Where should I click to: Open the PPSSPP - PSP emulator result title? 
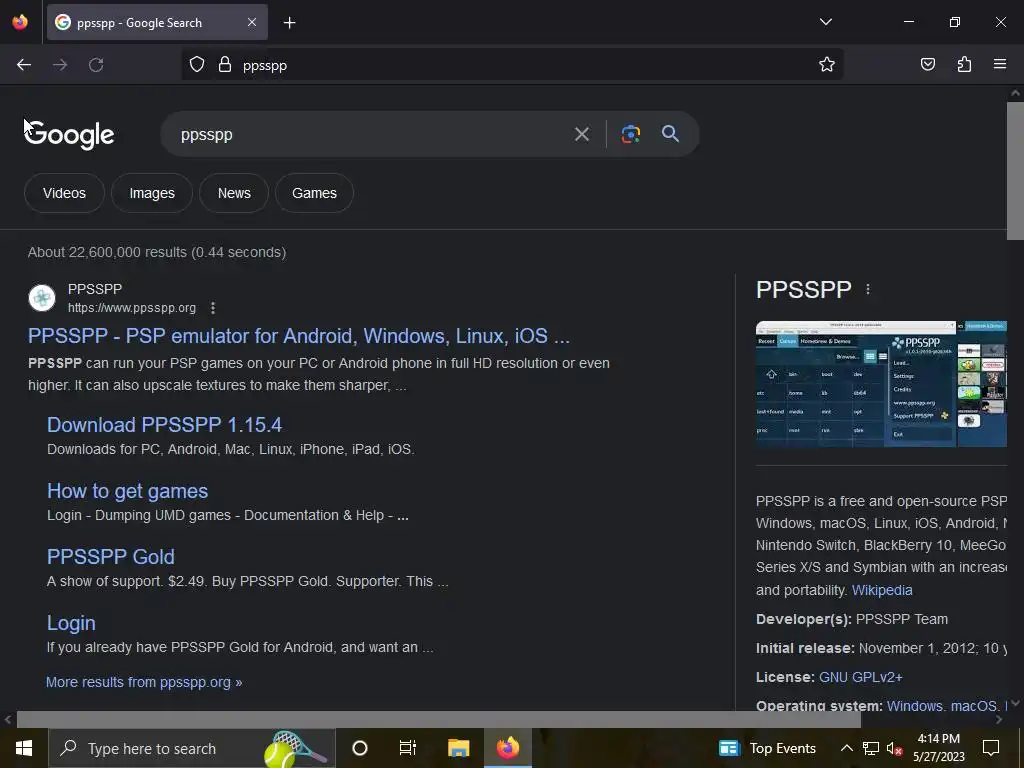point(298,336)
